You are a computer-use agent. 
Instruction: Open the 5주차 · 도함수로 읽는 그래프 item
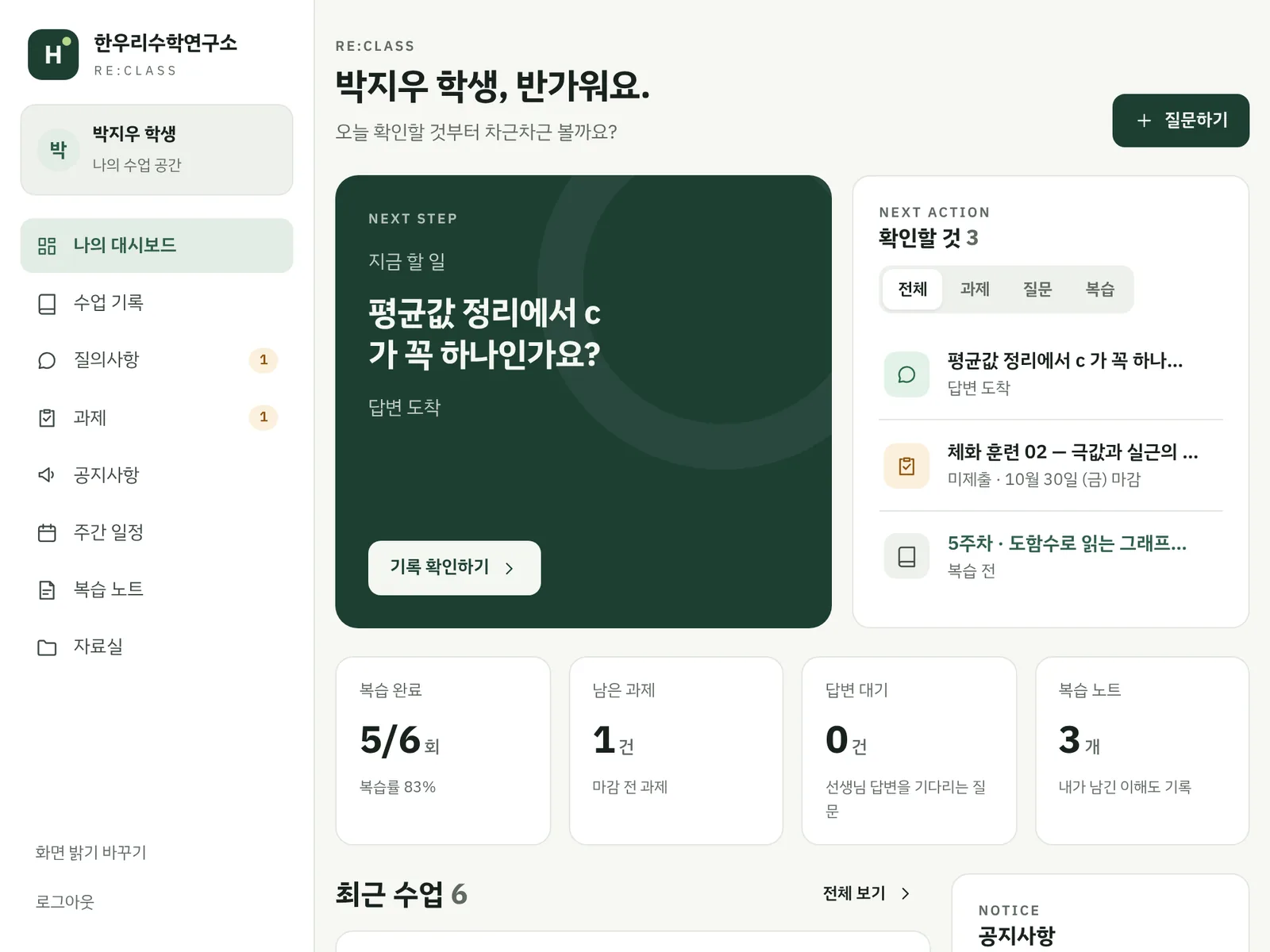1051,556
